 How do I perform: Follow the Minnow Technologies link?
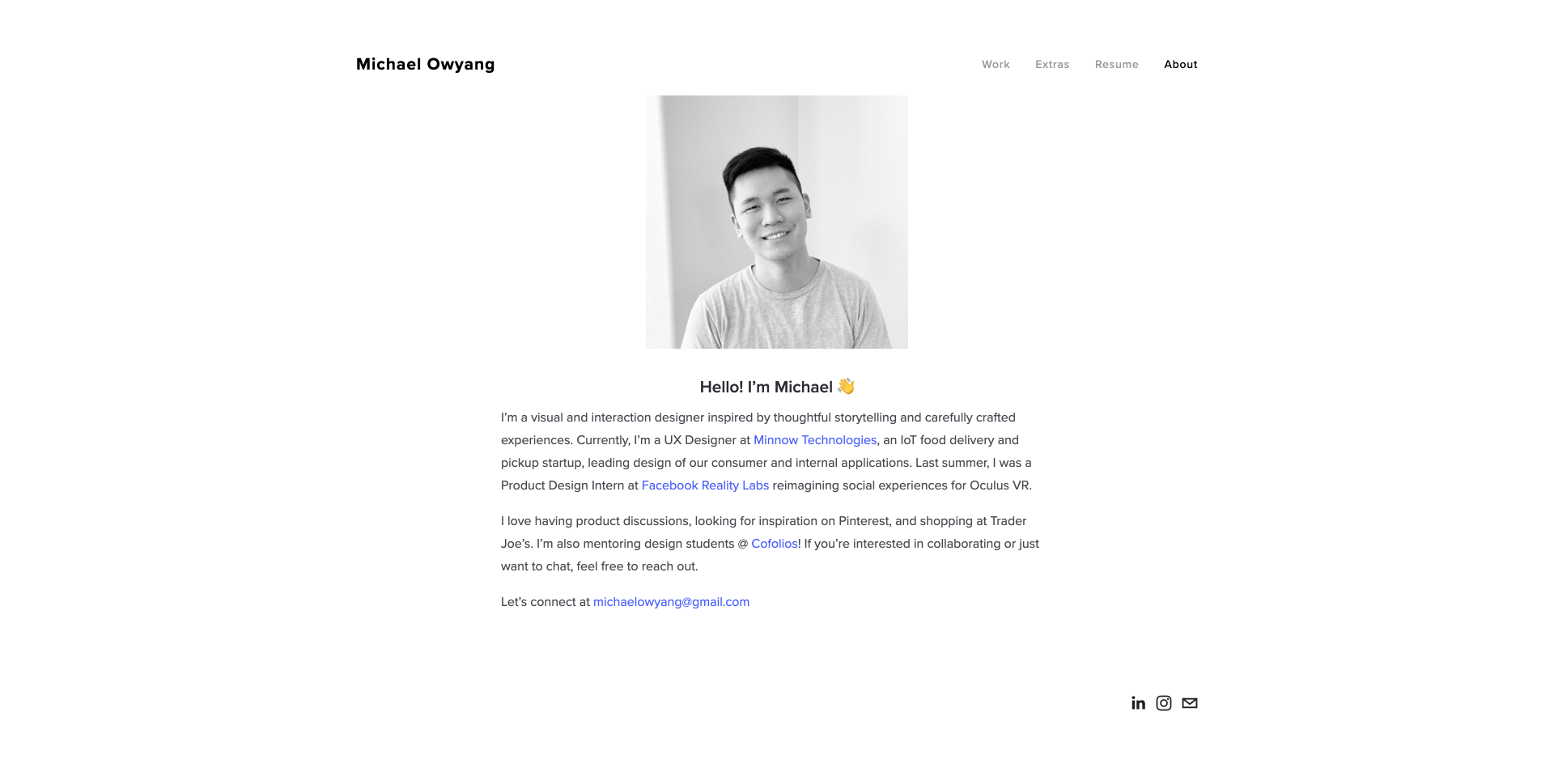click(815, 440)
